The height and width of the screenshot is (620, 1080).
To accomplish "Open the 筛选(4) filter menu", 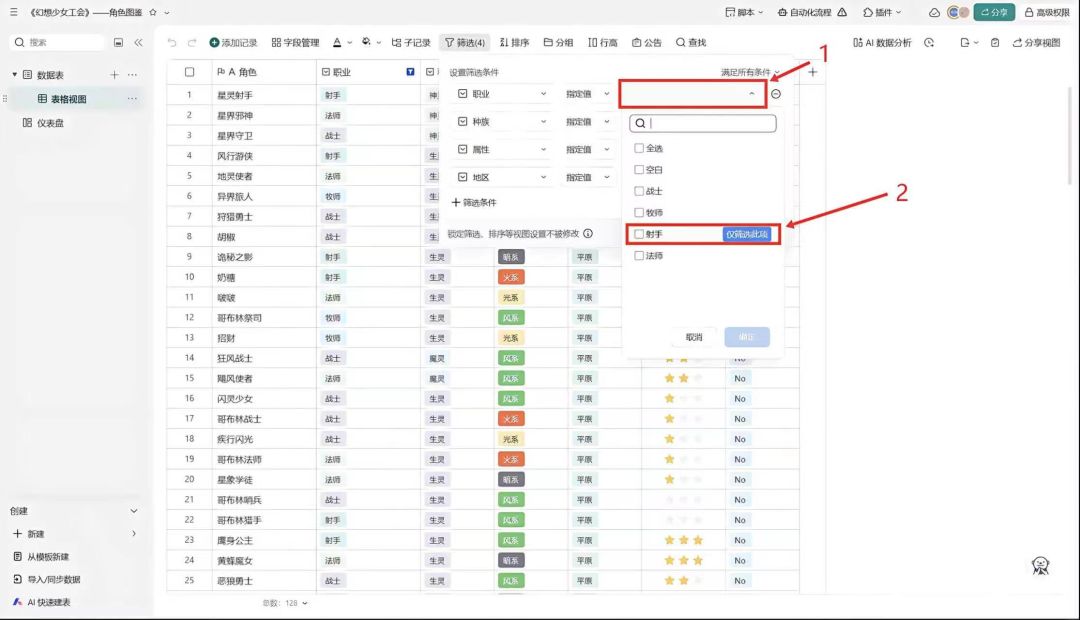I will [465, 43].
